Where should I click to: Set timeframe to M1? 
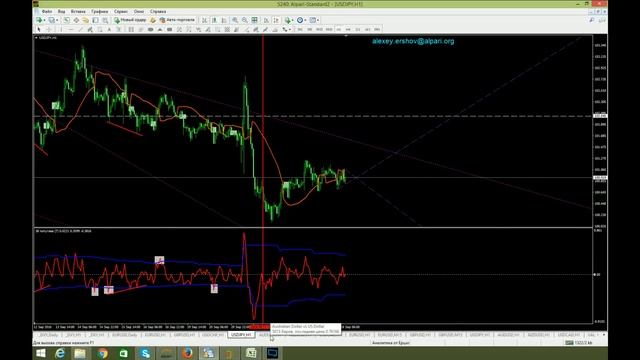(300, 29)
